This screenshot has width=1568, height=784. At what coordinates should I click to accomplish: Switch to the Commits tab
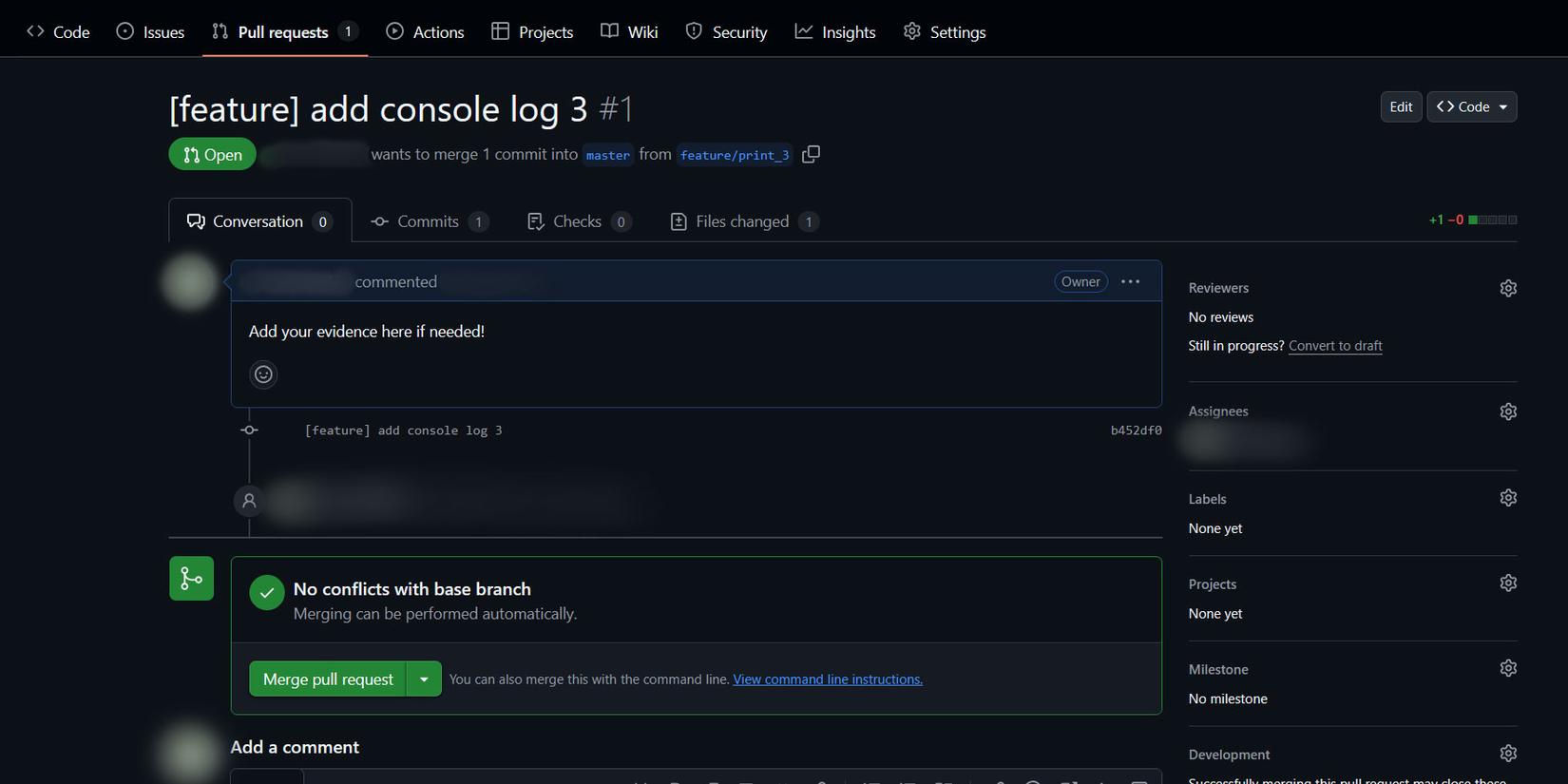[430, 221]
